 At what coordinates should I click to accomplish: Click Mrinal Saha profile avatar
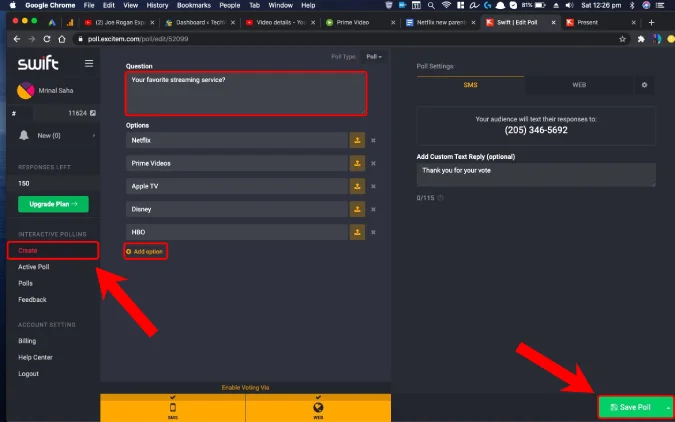pyautogui.click(x=25, y=90)
